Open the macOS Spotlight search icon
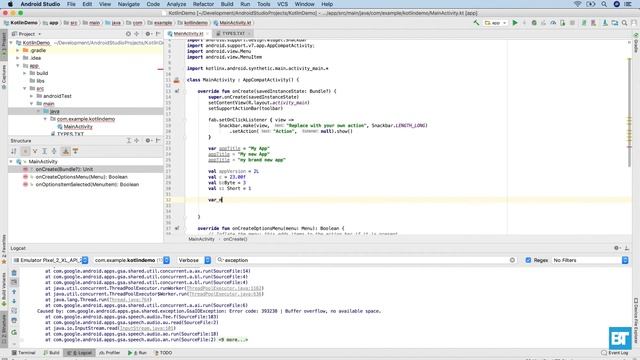The width and height of the screenshot is (640, 360). coord(604,4)
